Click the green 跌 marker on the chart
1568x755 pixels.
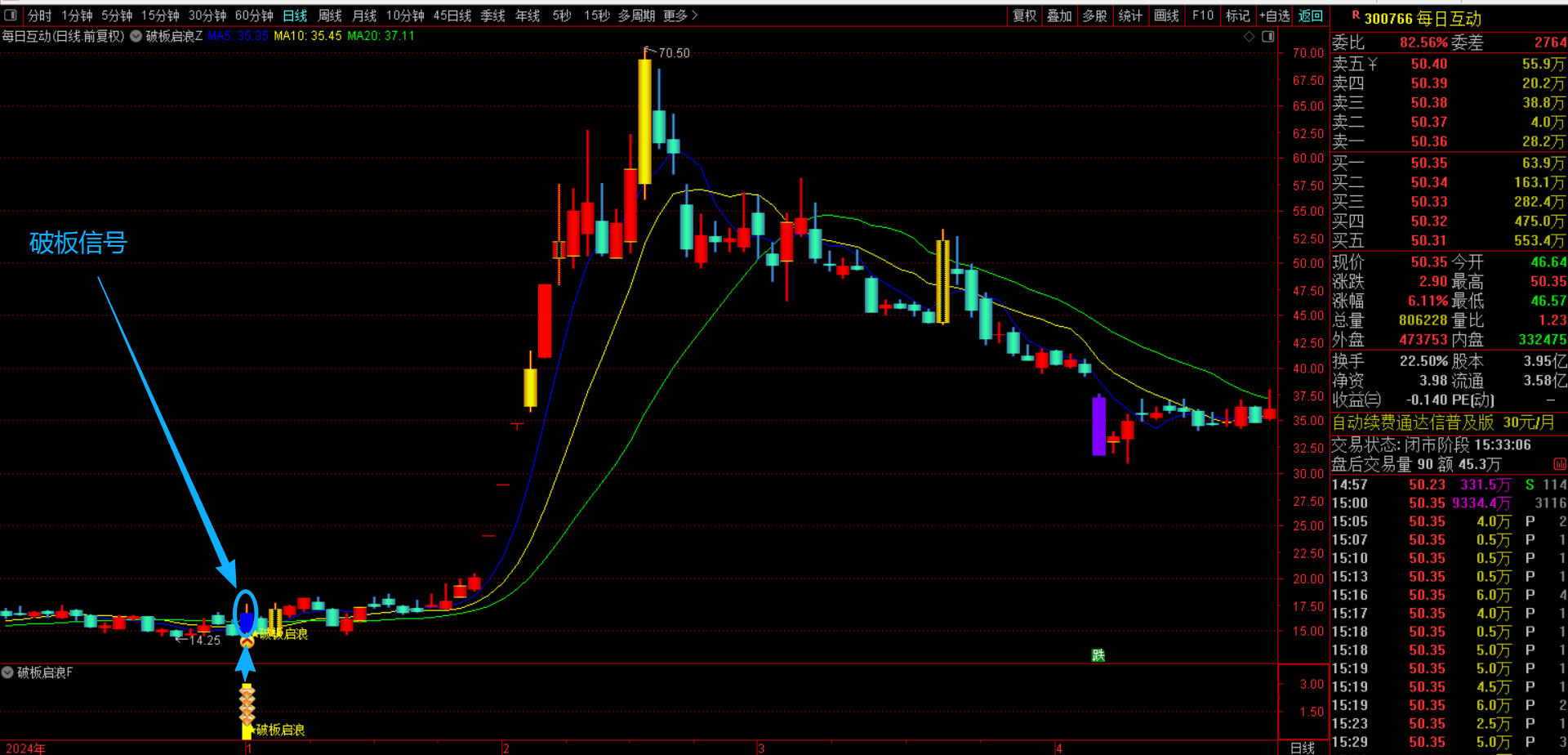click(x=1098, y=655)
